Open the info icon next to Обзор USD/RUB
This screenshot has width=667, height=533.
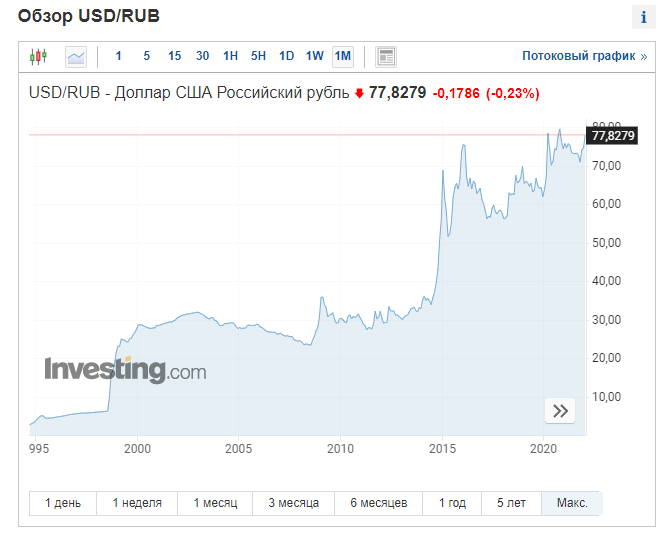pyautogui.click(x=643, y=17)
